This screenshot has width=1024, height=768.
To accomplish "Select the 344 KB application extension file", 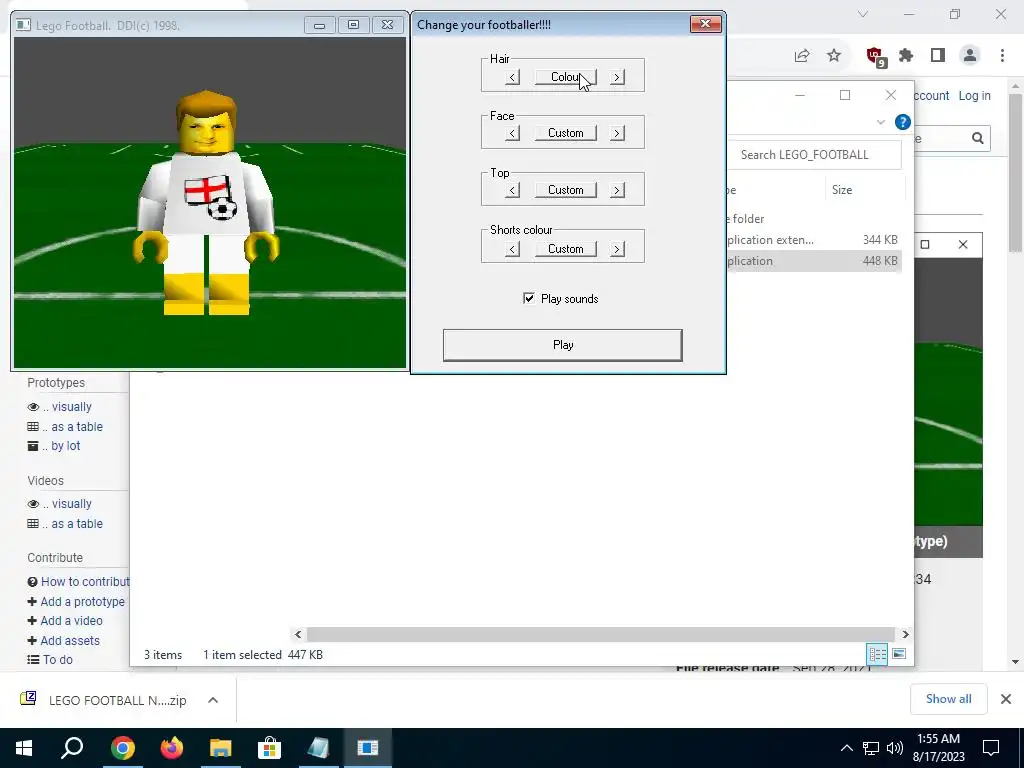I will click(814, 240).
